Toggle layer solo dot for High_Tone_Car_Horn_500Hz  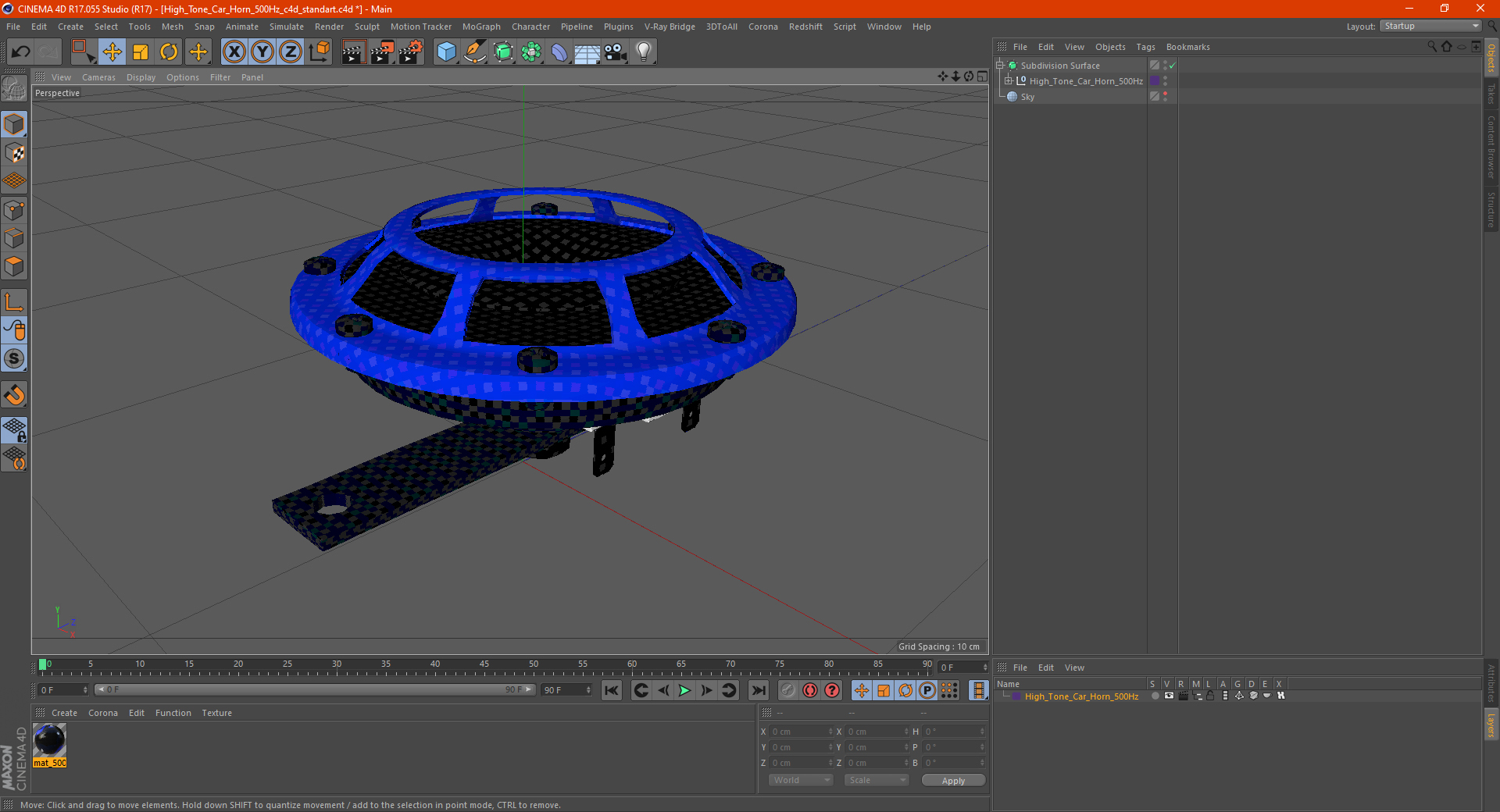coord(1155,696)
